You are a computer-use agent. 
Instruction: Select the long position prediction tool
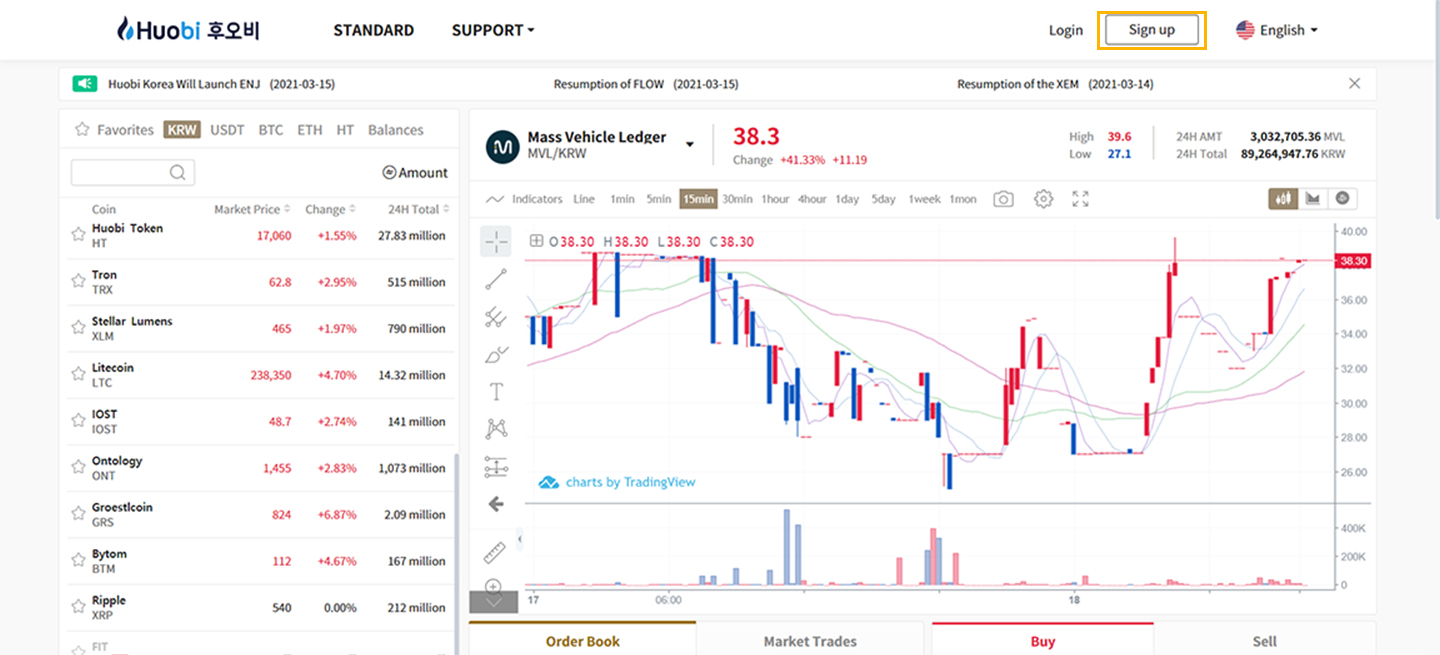point(496,466)
